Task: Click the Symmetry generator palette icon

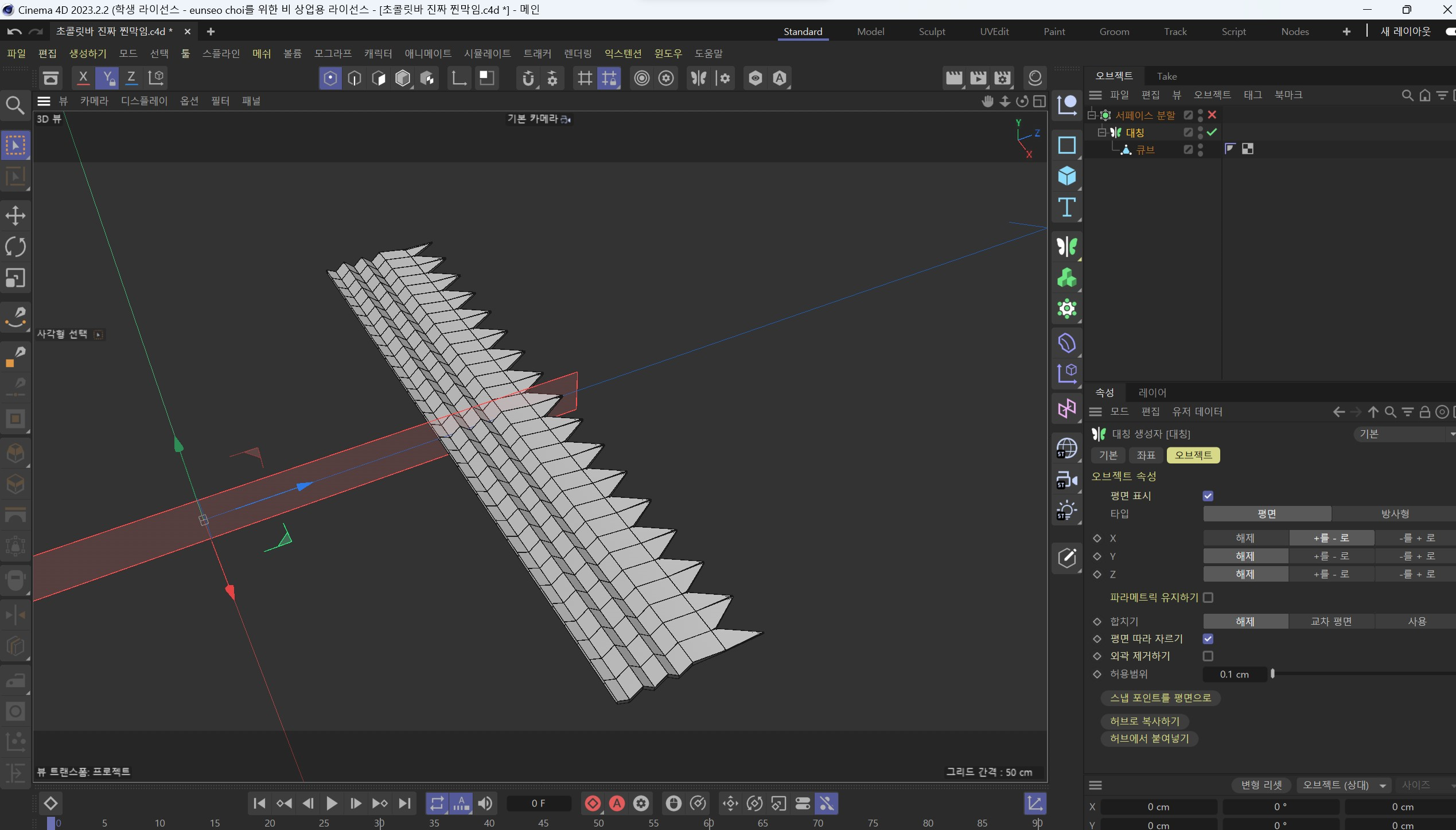Action: point(1066,247)
